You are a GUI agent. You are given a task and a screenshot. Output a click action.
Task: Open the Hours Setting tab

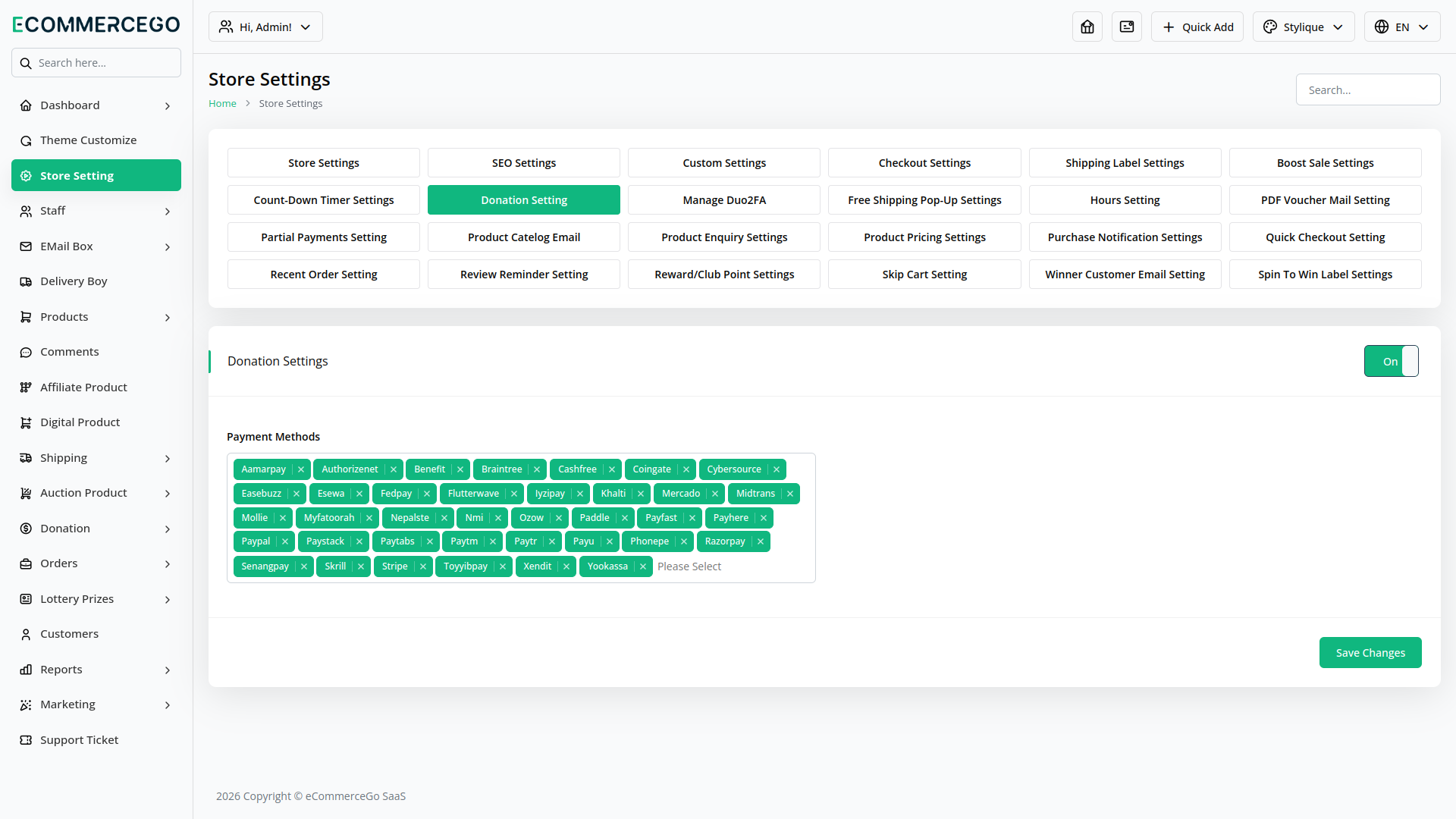click(x=1125, y=200)
